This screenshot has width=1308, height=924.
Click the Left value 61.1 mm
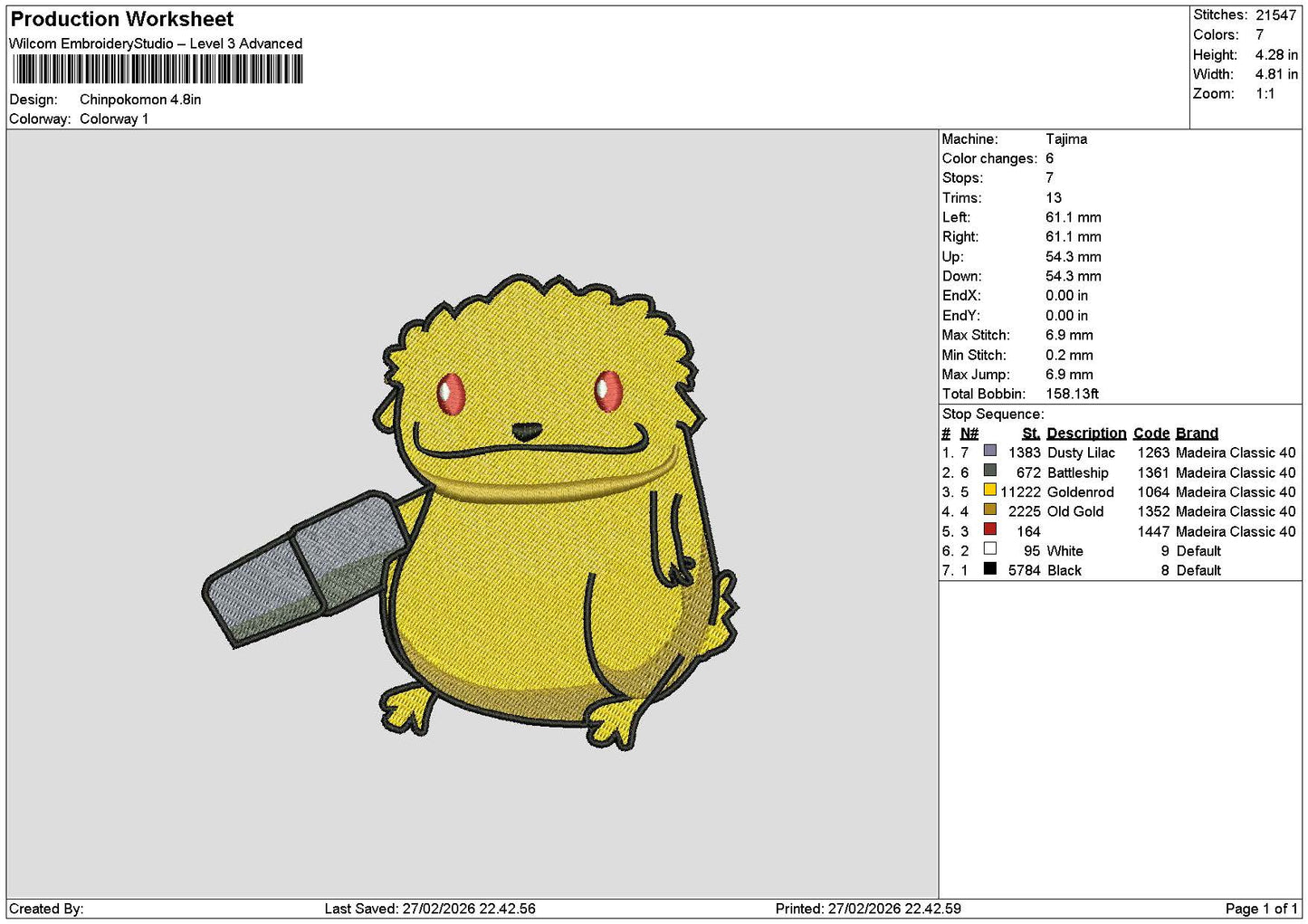(1074, 217)
